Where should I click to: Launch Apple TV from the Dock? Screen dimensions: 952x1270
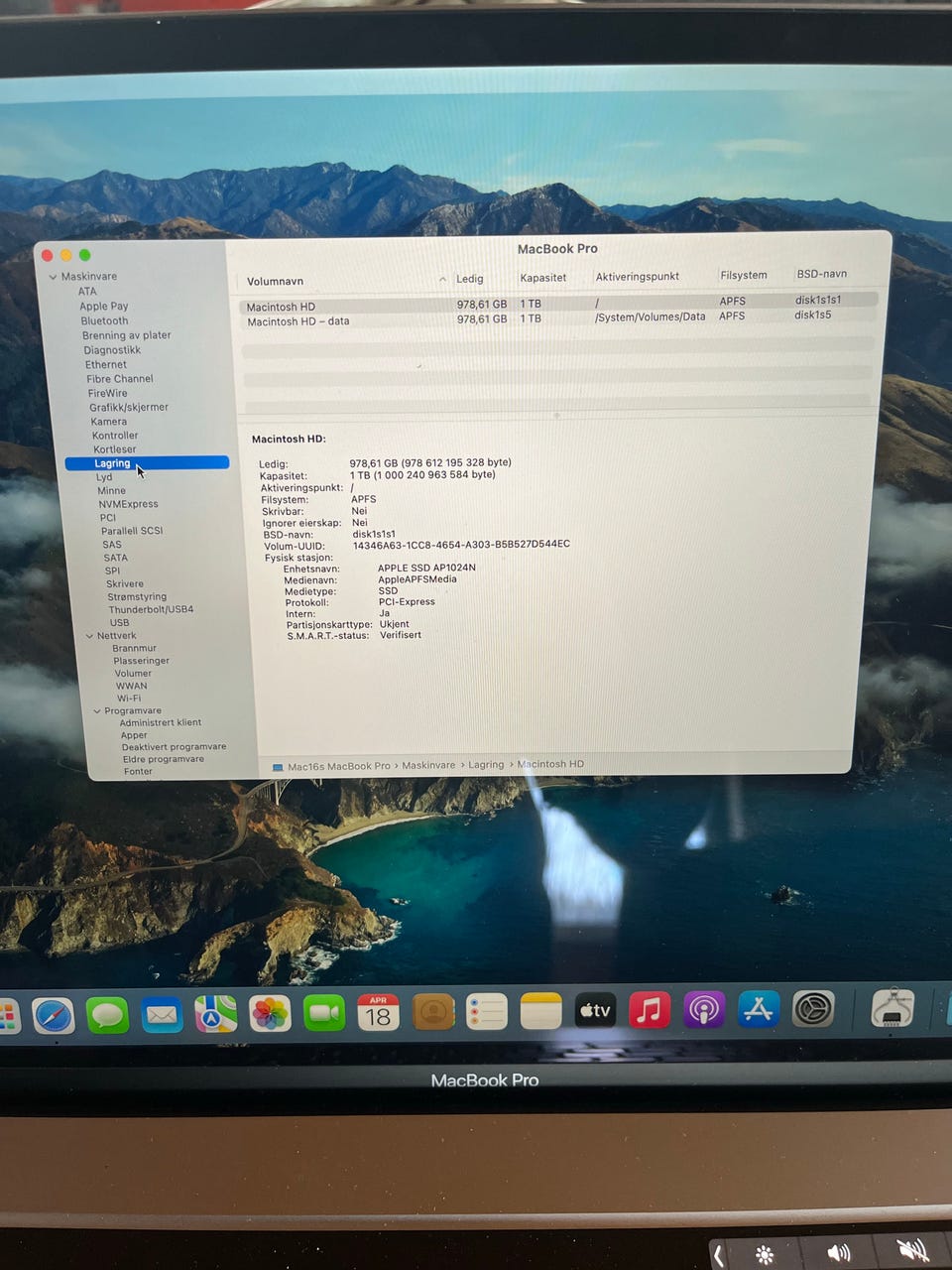pyautogui.click(x=595, y=1011)
